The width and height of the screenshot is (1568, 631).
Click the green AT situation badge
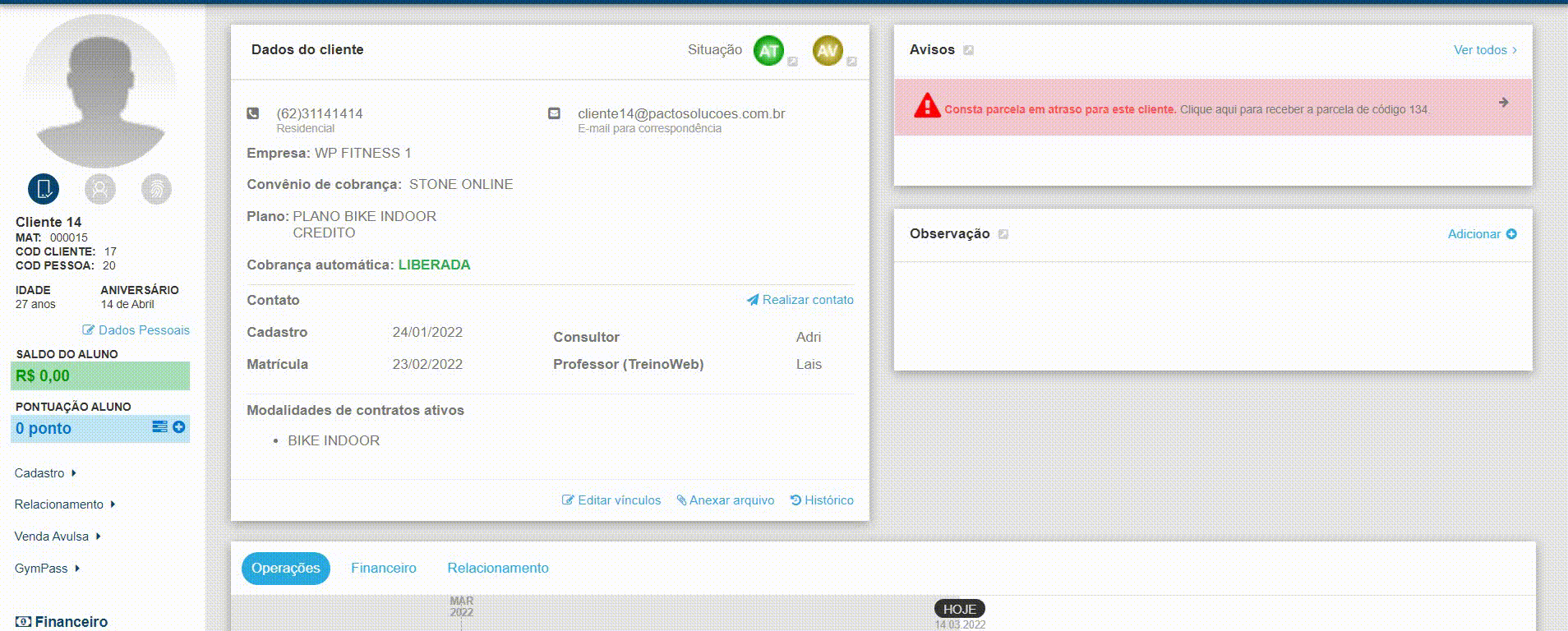tap(768, 51)
